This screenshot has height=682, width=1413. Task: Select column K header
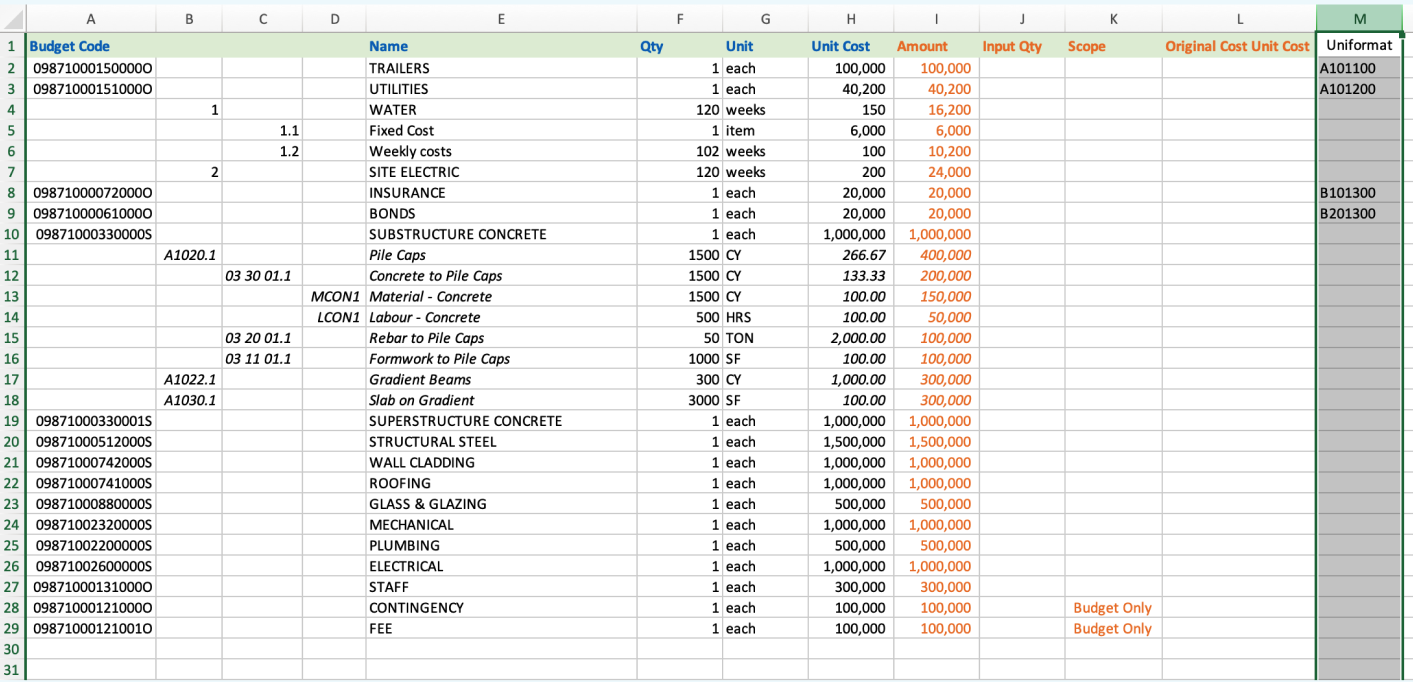pos(1113,18)
